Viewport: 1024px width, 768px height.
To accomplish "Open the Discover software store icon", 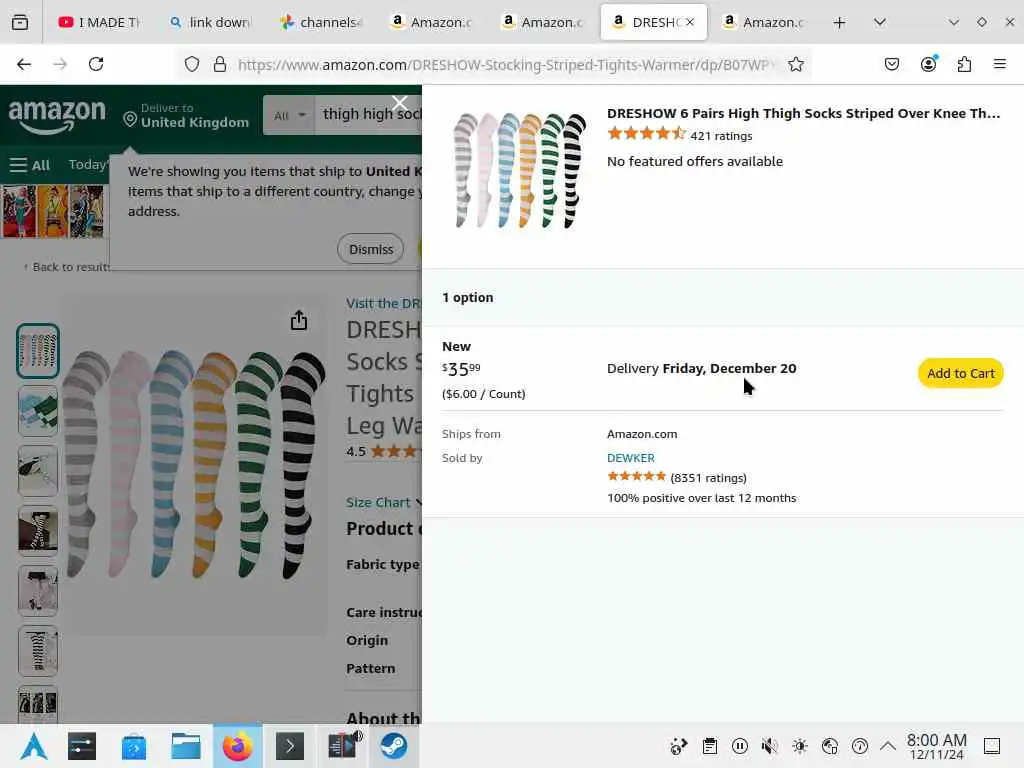I will coord(134,746).
